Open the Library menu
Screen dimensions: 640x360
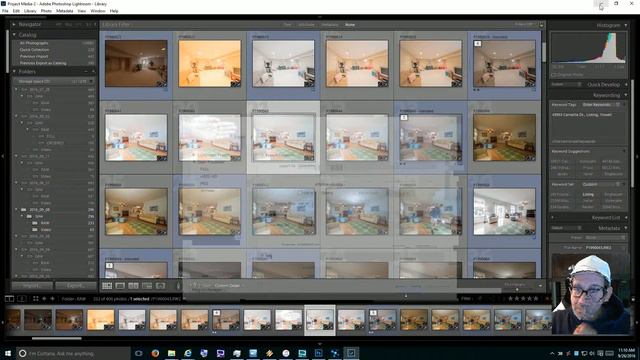[x=30, y=11]
